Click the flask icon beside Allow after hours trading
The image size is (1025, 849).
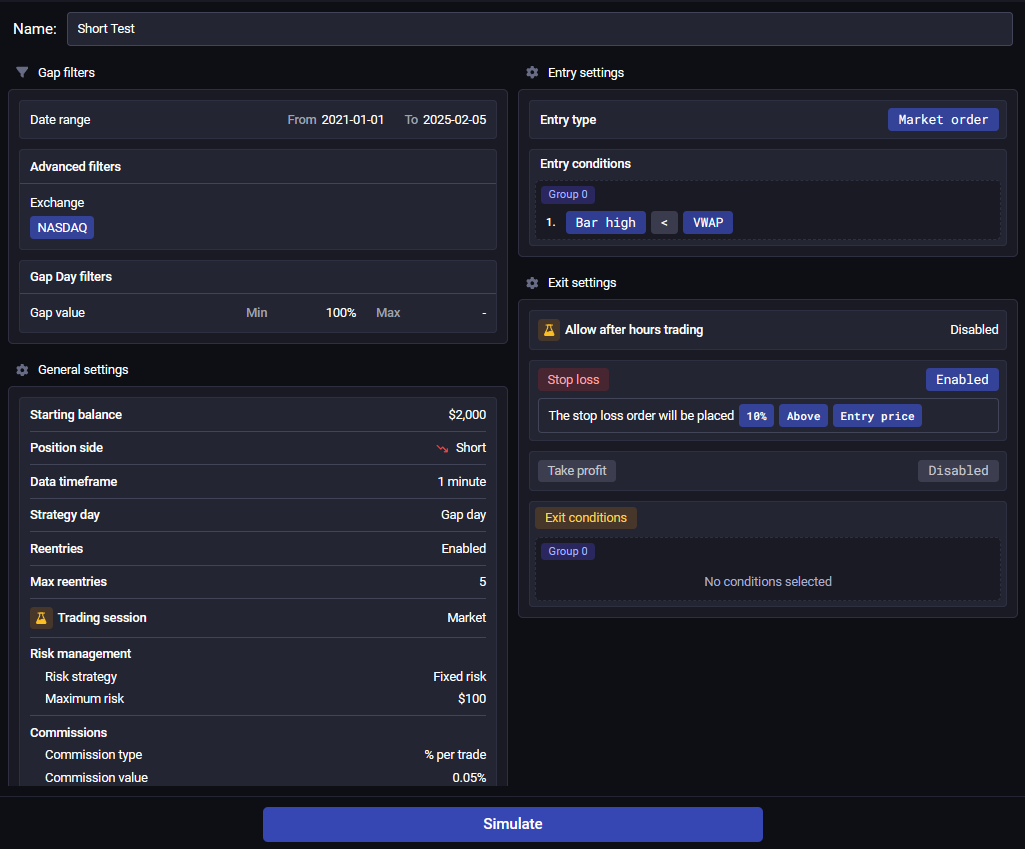(x=549, y=330)
